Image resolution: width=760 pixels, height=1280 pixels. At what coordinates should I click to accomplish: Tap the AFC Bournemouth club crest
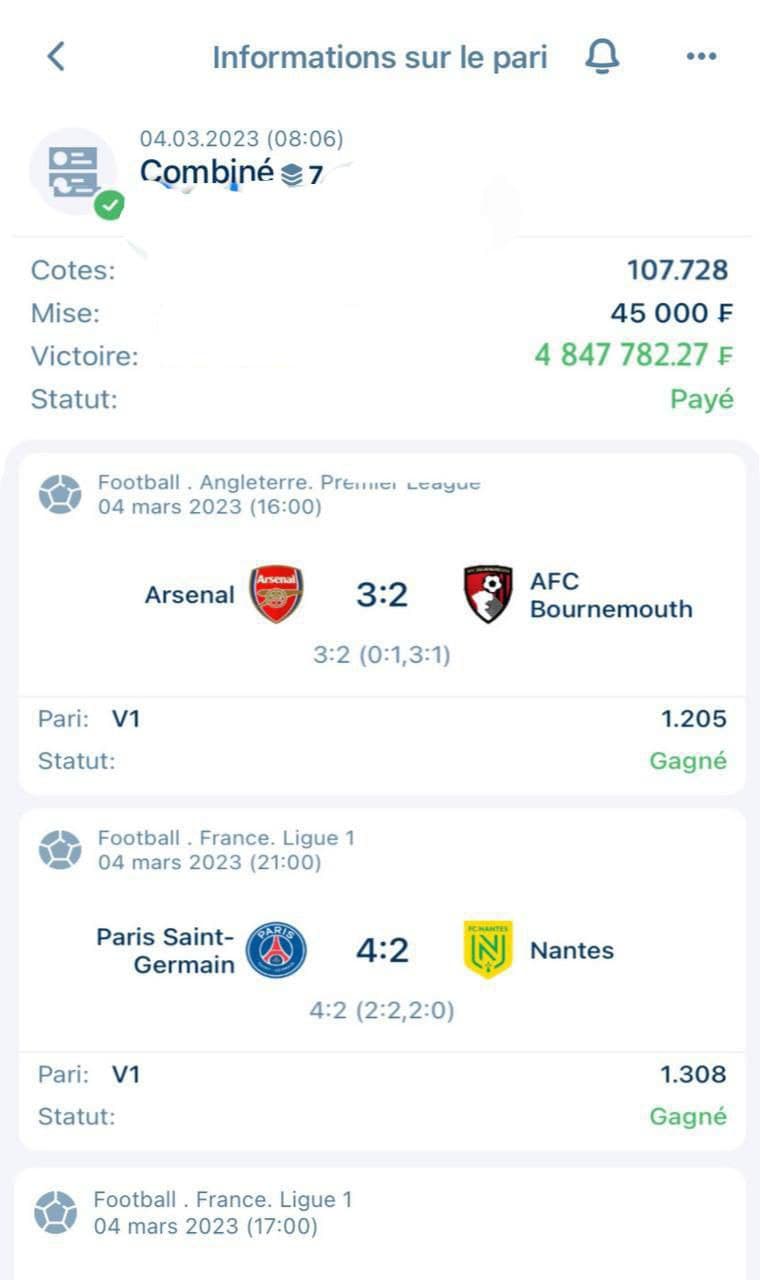click(489, 594)
